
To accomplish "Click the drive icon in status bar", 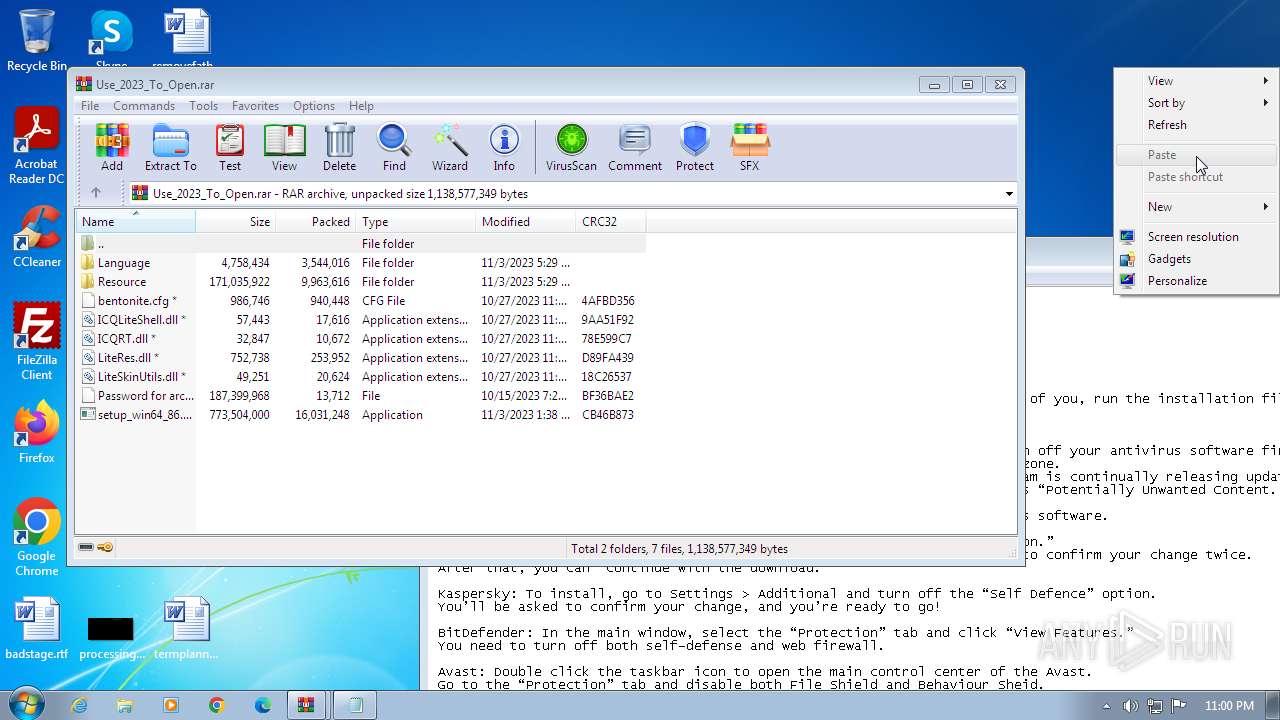I will [x=86, y=548].
